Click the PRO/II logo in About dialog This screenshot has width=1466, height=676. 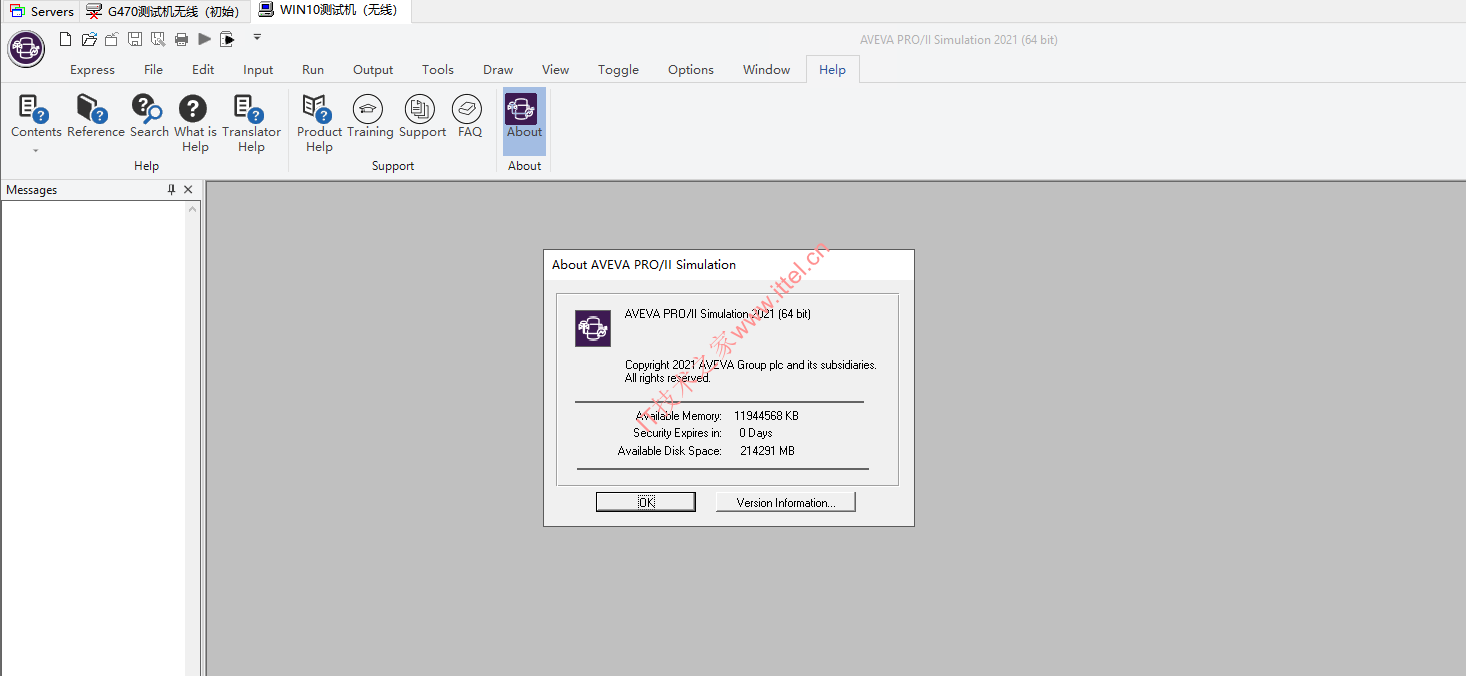pyautogui.click(x=593, y=328)
